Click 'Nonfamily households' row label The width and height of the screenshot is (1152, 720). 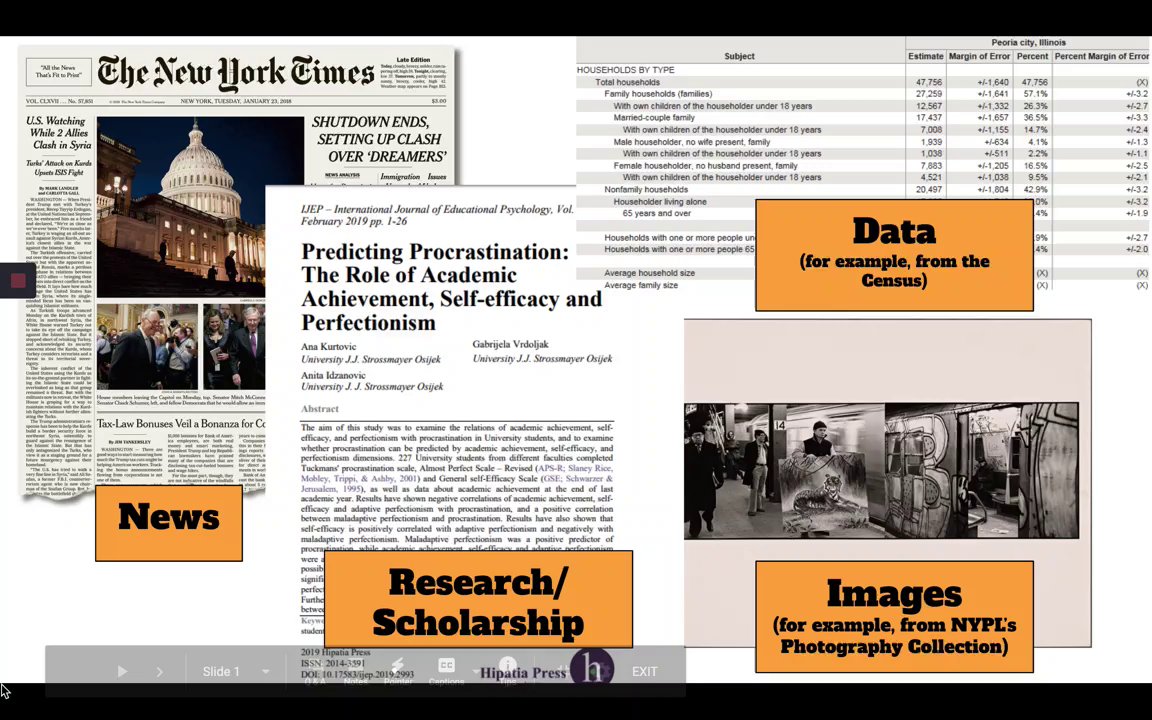point(646,190)
